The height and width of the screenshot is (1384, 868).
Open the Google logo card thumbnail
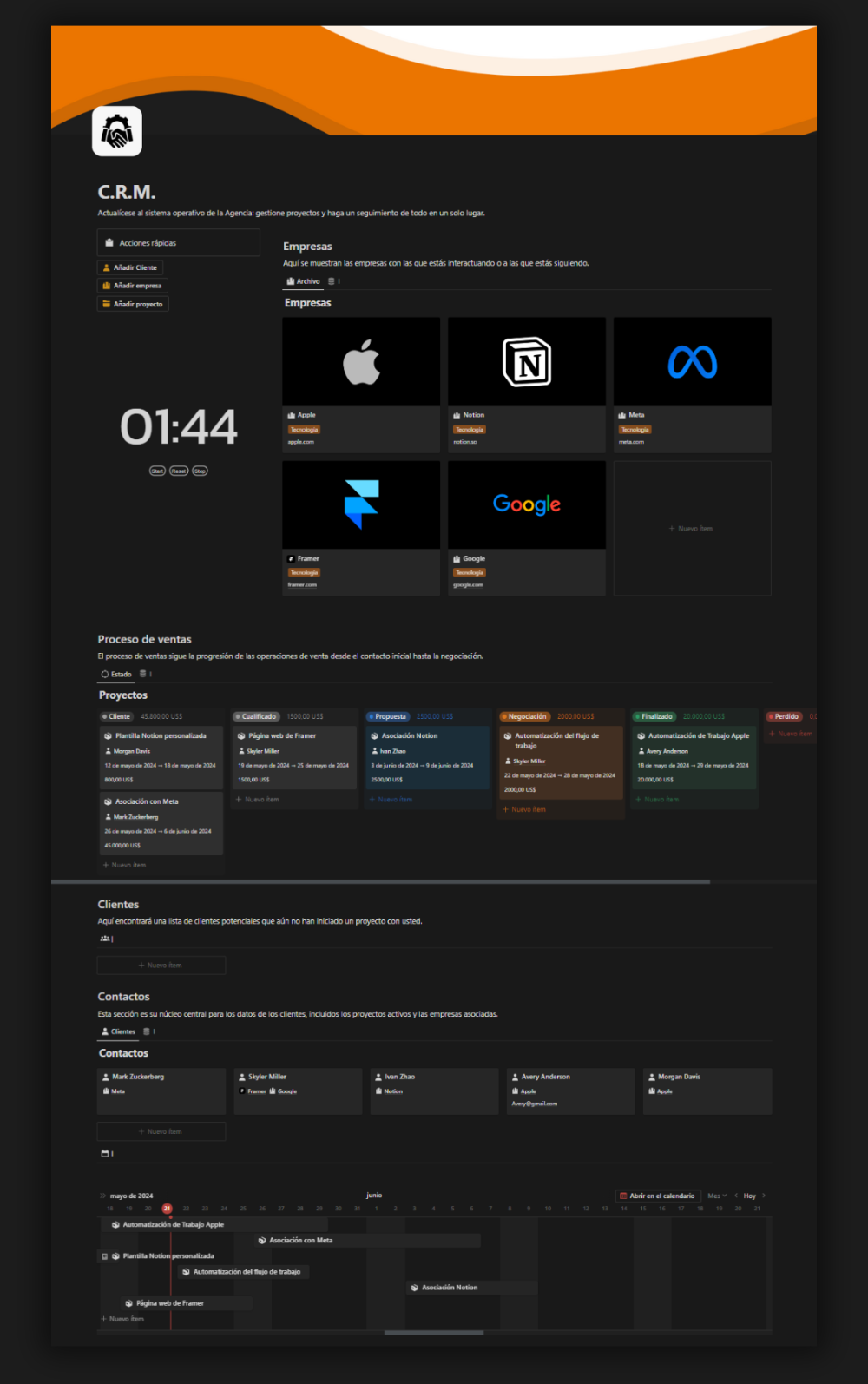(x=527, y=504)
